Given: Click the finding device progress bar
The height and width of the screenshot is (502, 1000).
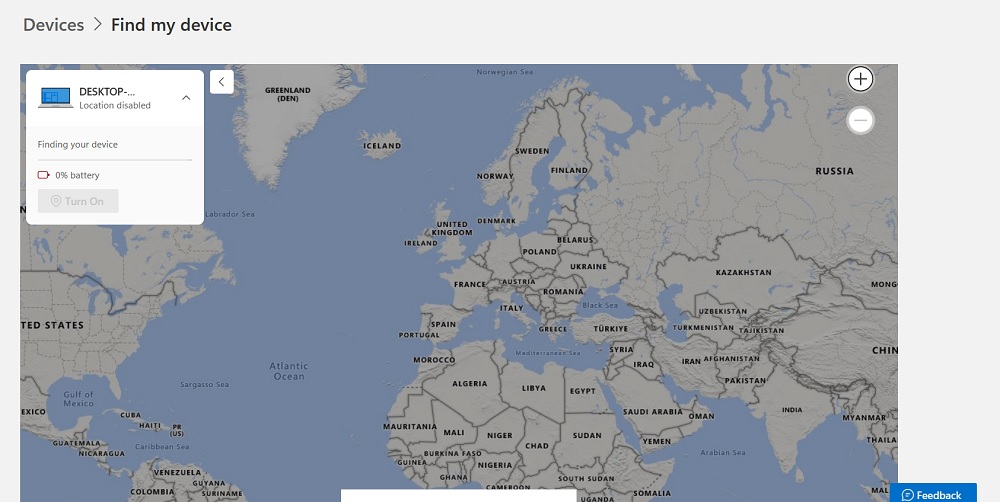Looking at the screenshot, I should point(115,159).
